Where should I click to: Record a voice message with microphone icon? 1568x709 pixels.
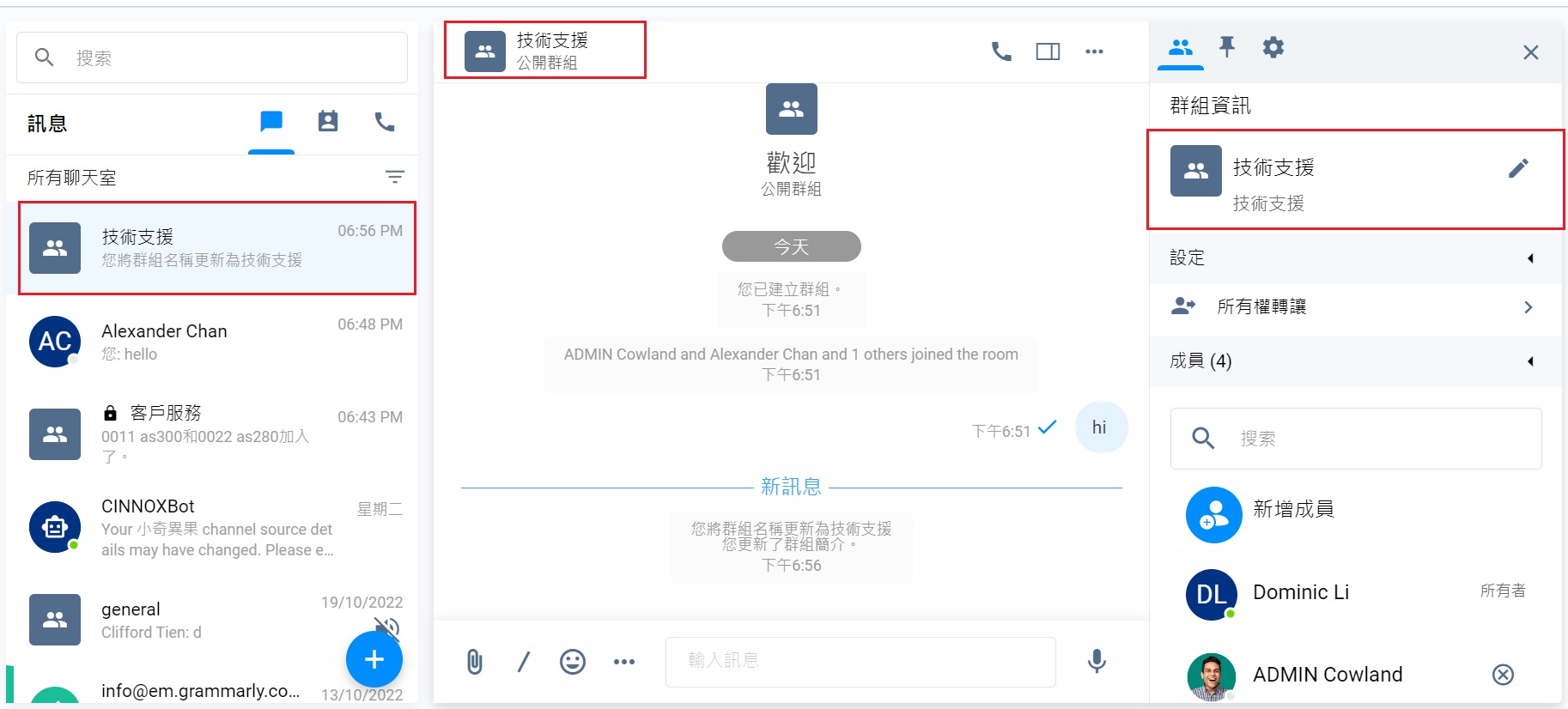1097,660
